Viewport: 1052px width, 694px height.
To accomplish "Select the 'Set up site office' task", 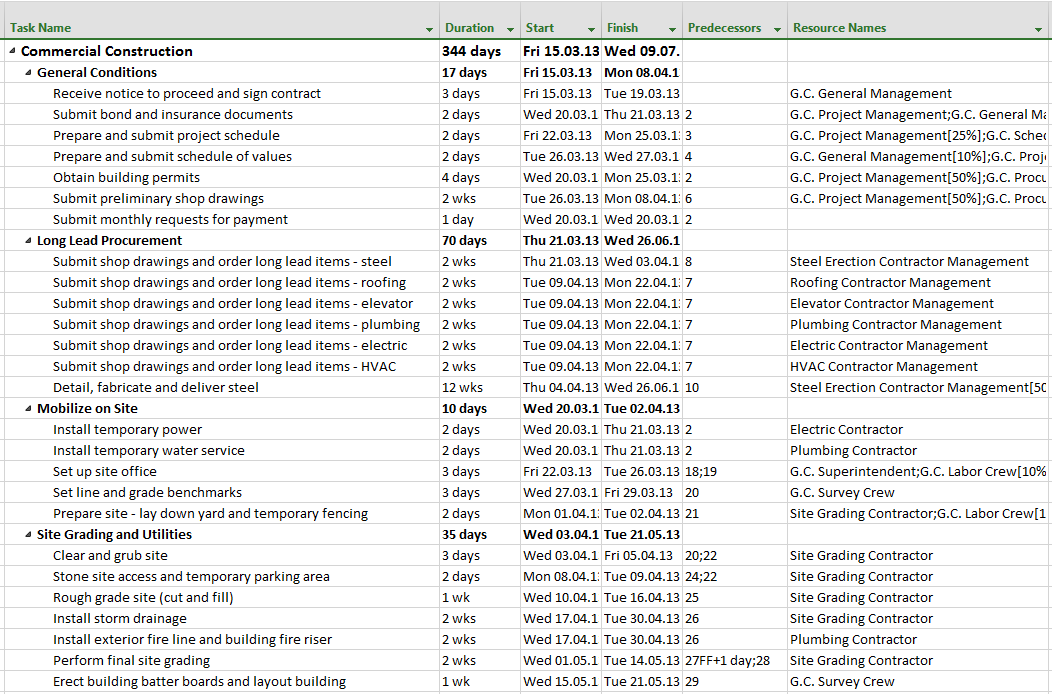I will coord(105,471).
